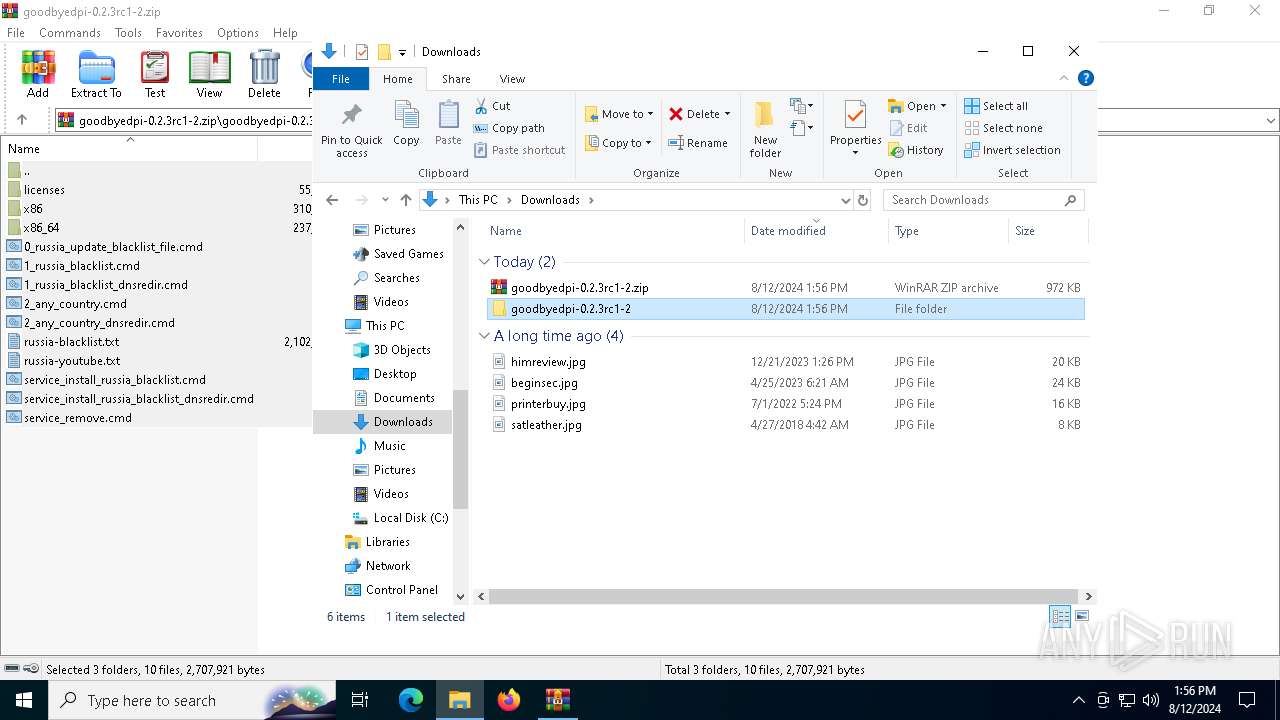Click the Copy icon in Explorer ribbon
This screenshot has width=1280, height=720.
click(x=406, y=124)
